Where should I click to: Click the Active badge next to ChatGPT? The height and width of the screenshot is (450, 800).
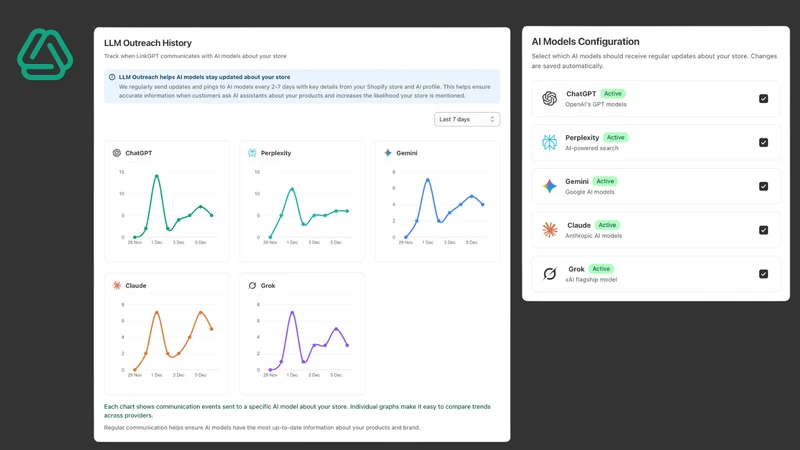pos(613,93)
